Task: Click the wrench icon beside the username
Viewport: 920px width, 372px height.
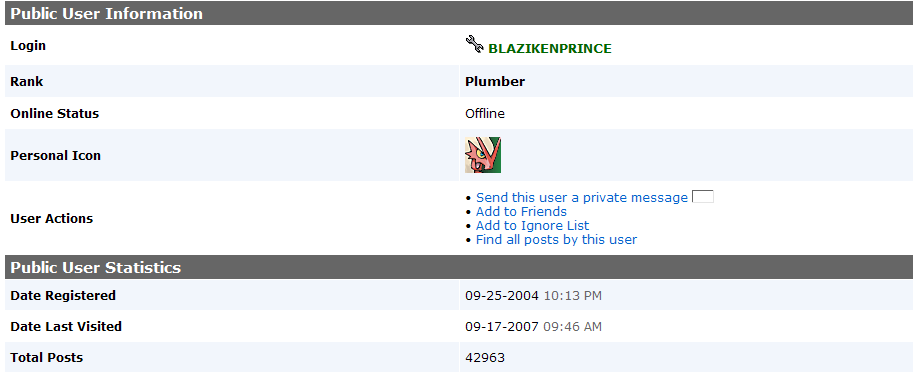Action: click(474, 45)
